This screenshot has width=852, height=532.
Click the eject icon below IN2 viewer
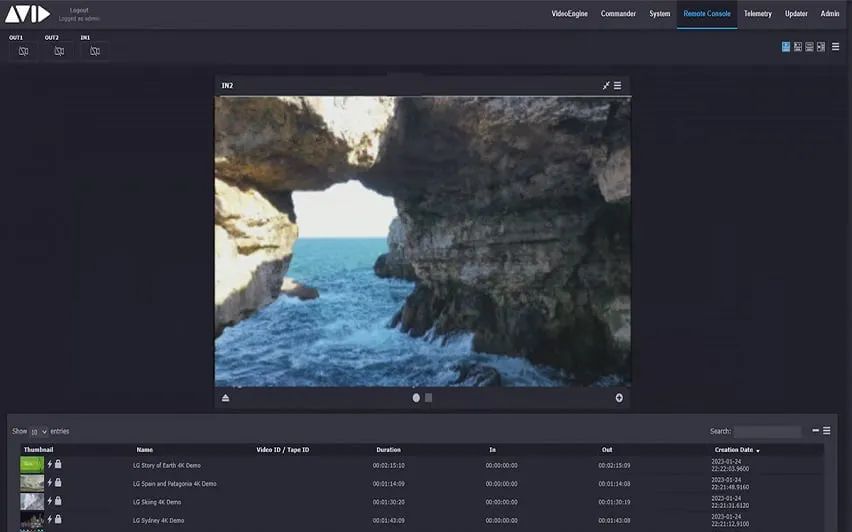point(225,398)
